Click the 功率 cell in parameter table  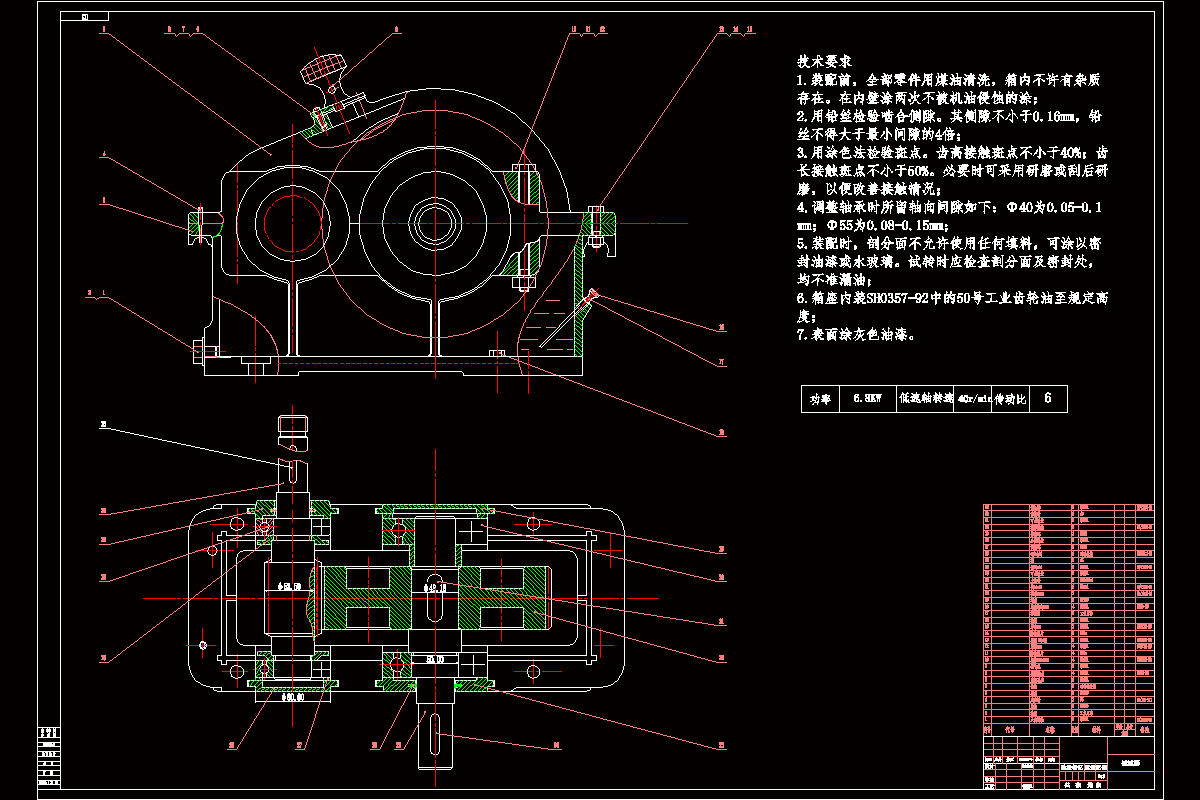(820, 399)
